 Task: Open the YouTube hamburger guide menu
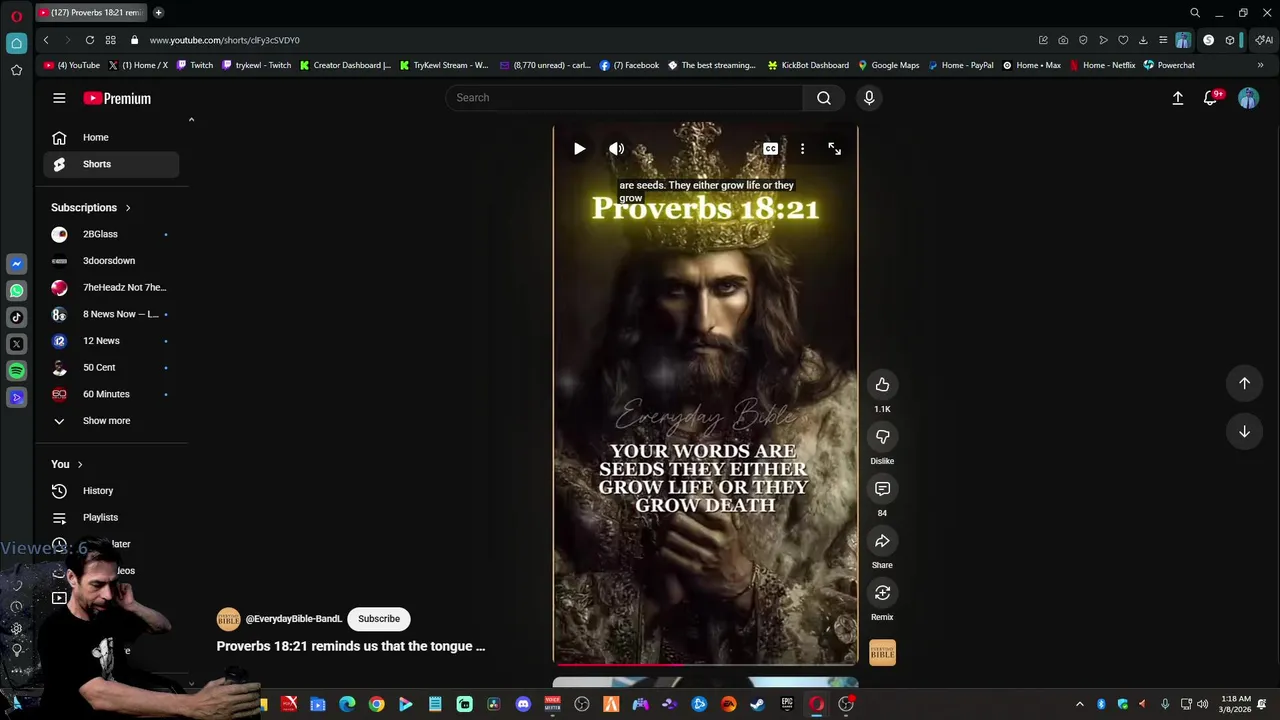point(59,98)
